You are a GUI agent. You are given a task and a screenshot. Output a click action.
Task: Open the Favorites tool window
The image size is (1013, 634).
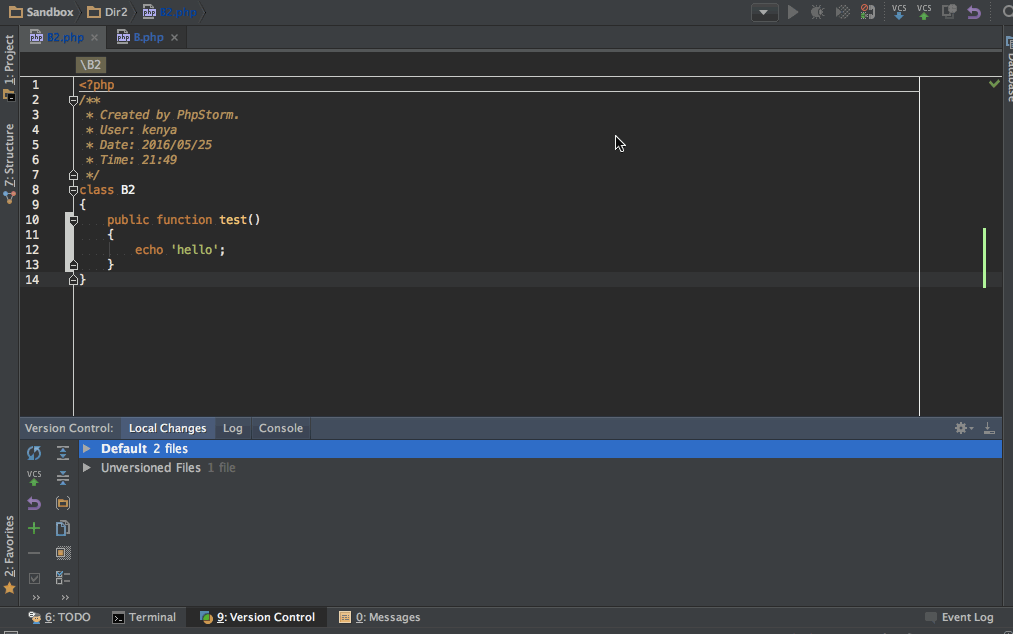pyautogui.click(x=9, y=555)
